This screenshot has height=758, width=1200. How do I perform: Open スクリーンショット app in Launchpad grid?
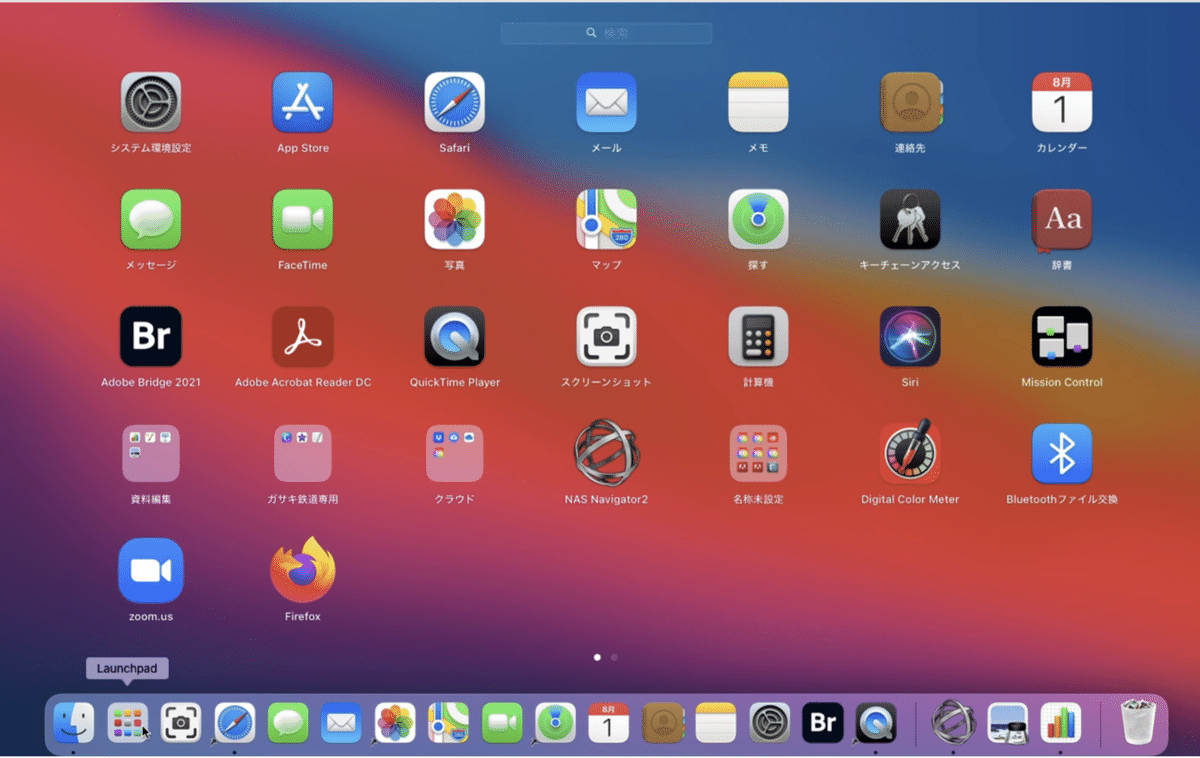tap(606, 336)
